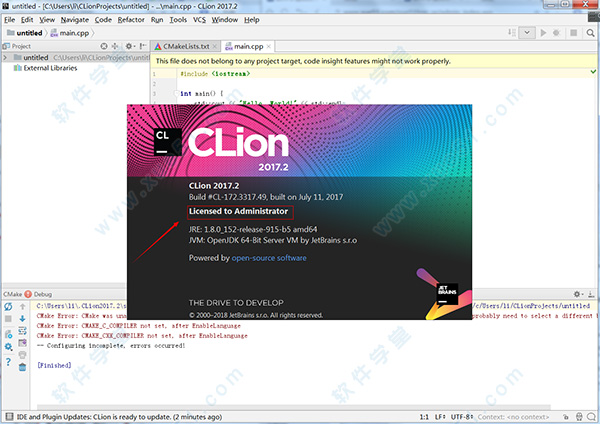Open the Navigate menu

coord(75,20)
